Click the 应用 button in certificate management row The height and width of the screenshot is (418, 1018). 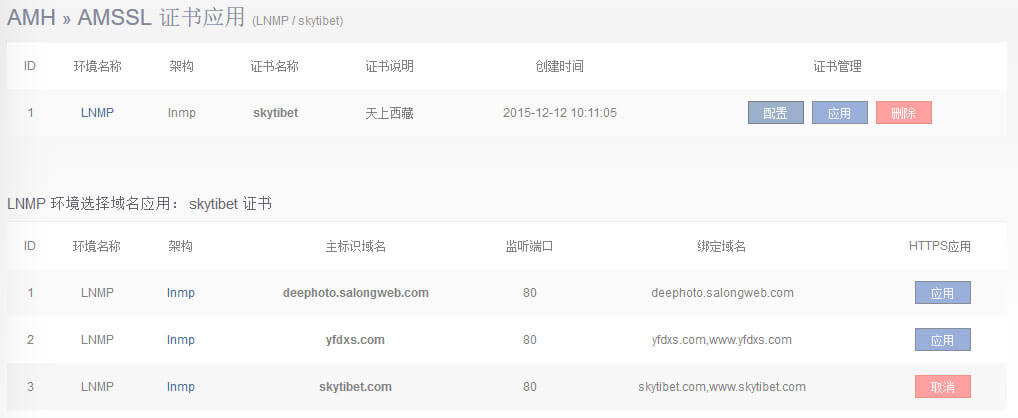(x=839, y=113)
